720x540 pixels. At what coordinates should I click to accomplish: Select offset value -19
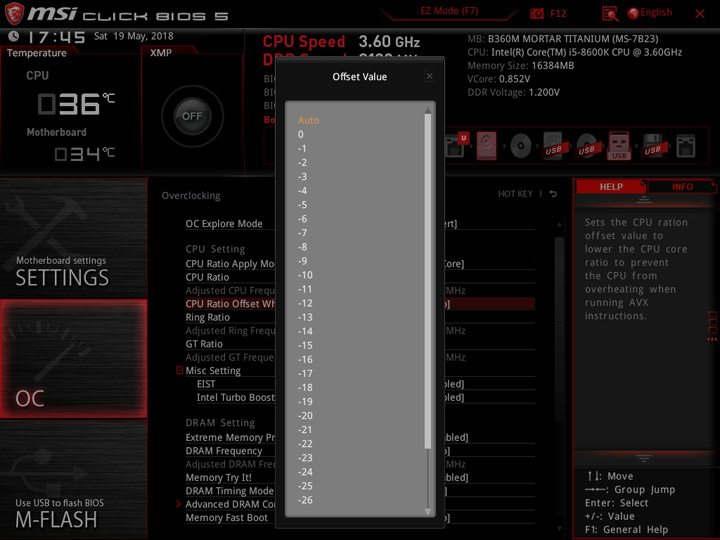coord(305,401)
